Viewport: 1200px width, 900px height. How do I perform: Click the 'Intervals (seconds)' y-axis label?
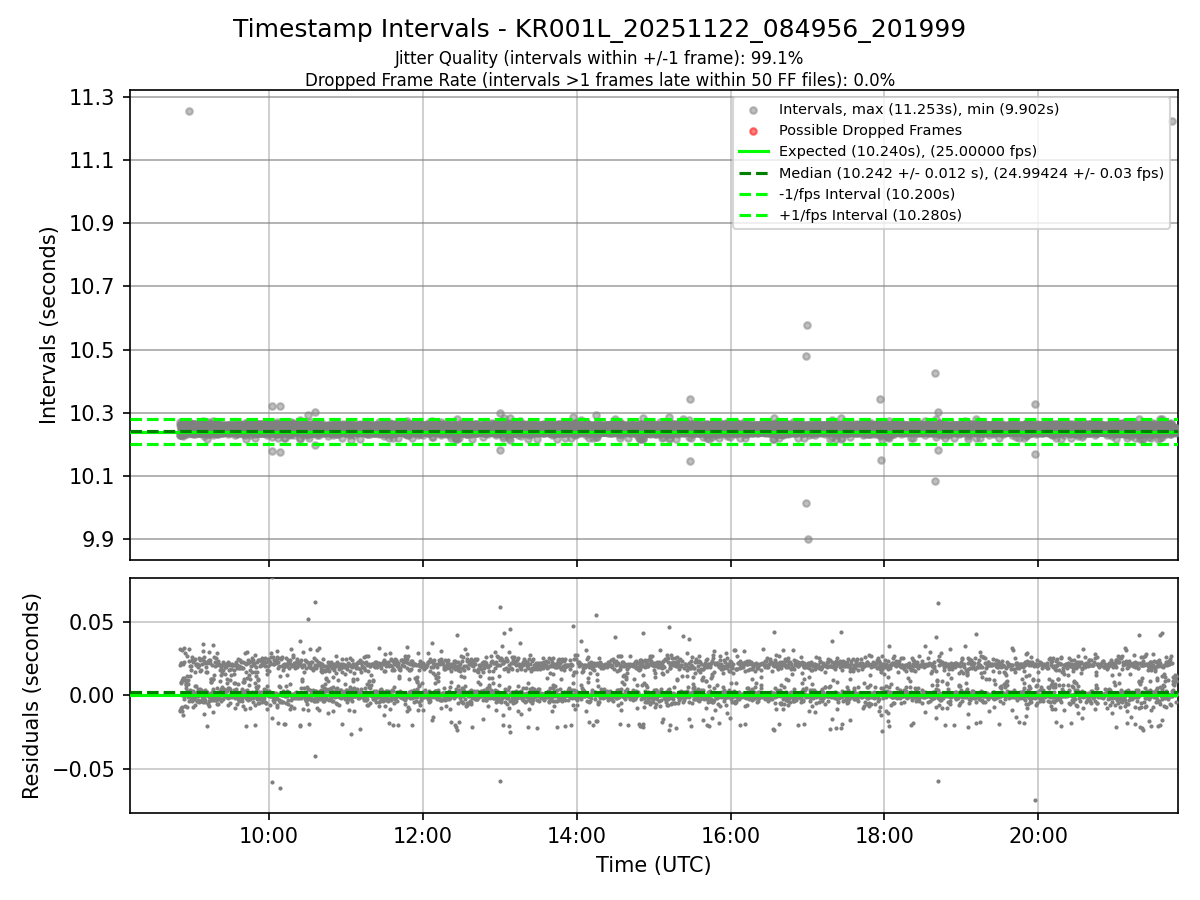[49, 325]
